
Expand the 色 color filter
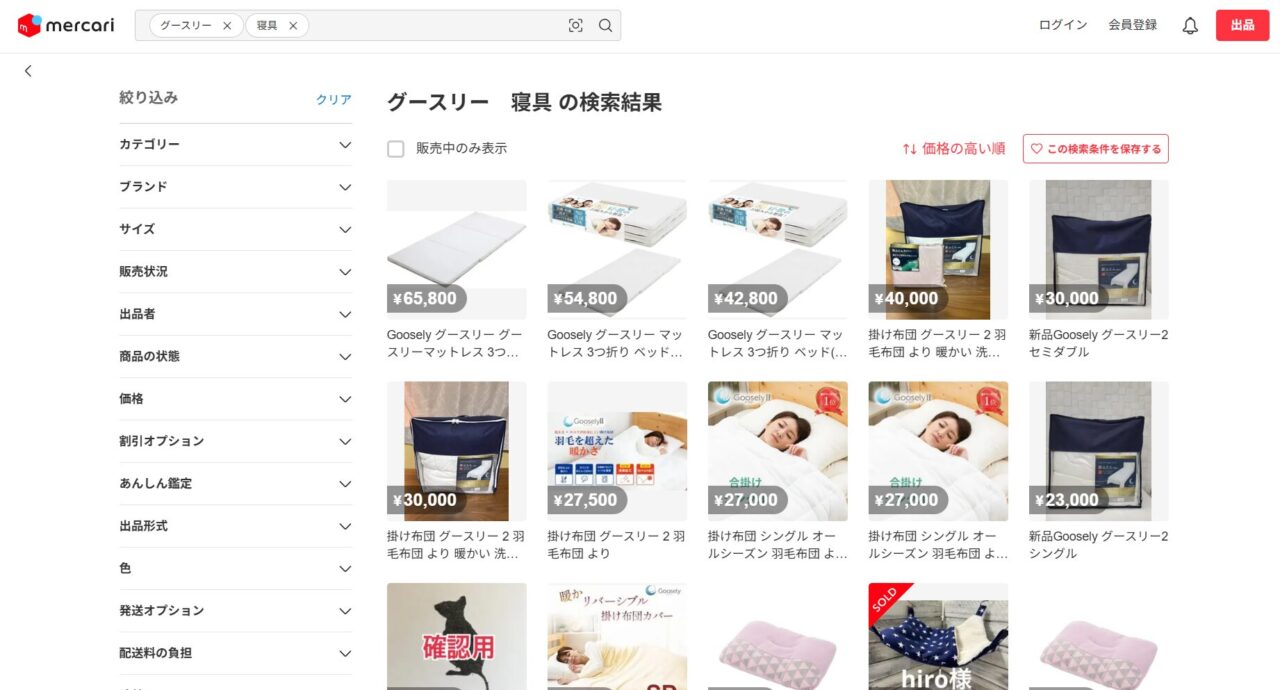236,568
